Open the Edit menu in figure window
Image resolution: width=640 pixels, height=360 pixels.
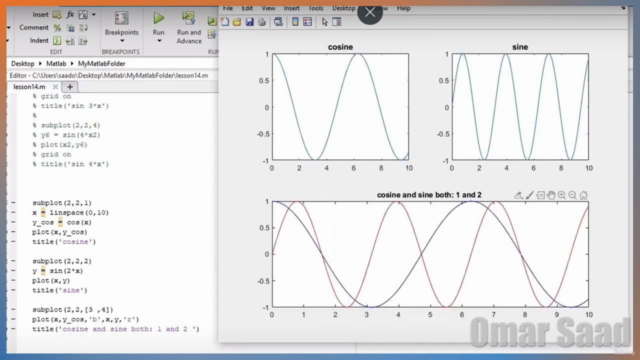247,8
